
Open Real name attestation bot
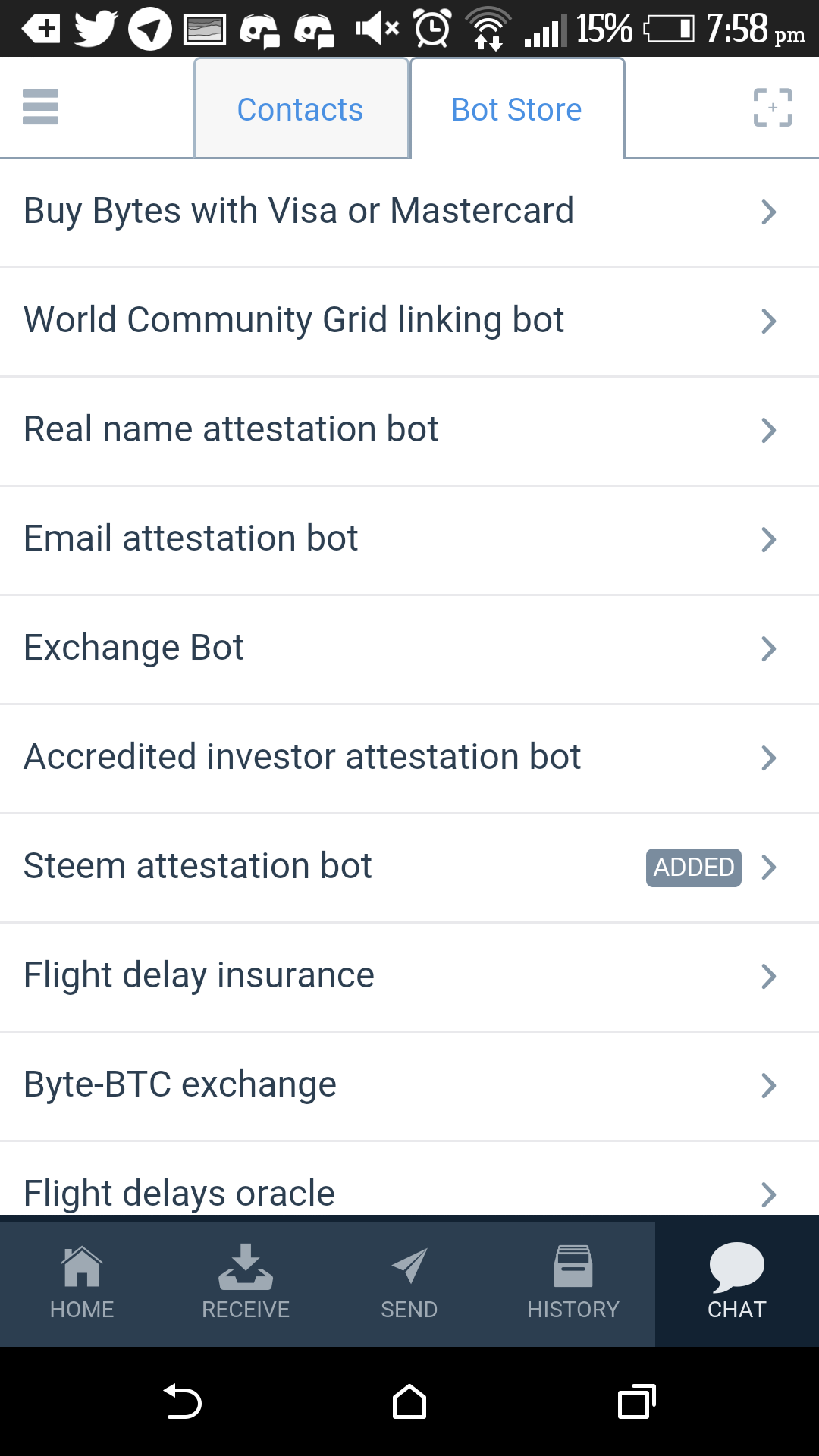pos(231,429)
